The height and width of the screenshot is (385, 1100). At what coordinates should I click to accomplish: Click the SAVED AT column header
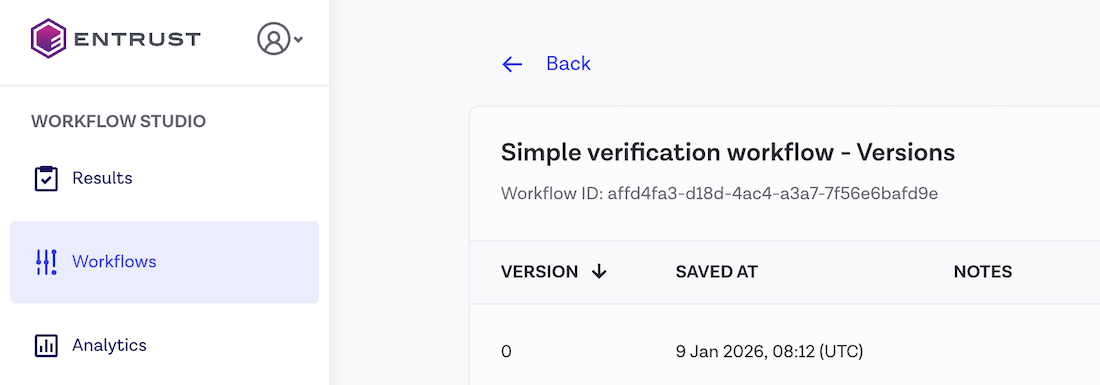click(716, 272)
